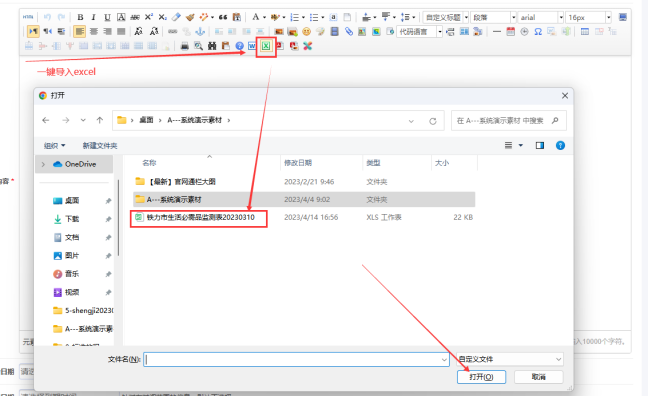Refresh the folder with the reload icon
The height and width of the screenshot is (396, 648).
tap(433, 121)
